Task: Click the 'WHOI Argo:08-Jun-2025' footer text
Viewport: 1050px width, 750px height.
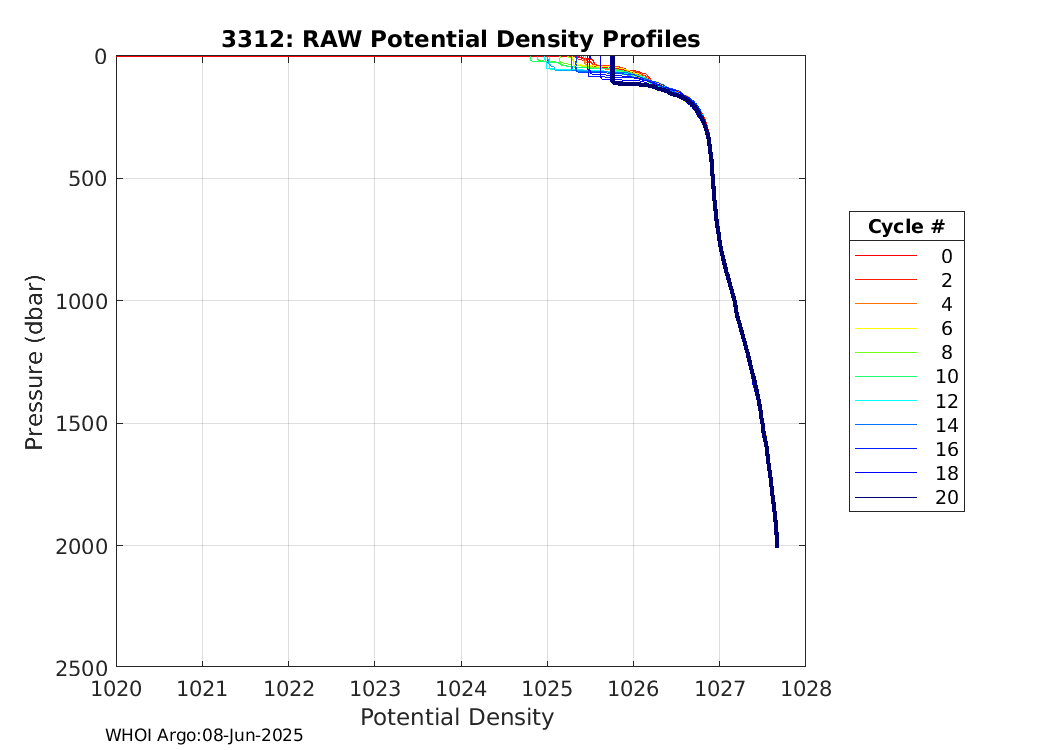Action: click(x=204, y=735)
